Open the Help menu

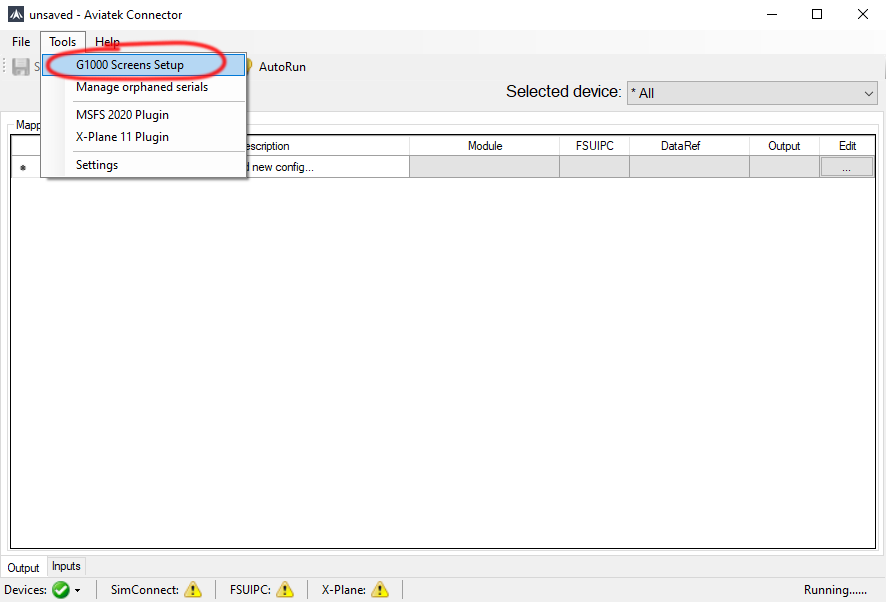click(x=107, y=42)
